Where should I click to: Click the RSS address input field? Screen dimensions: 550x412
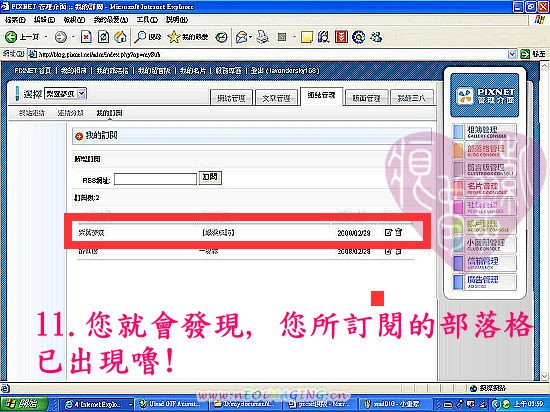point(155,179)
